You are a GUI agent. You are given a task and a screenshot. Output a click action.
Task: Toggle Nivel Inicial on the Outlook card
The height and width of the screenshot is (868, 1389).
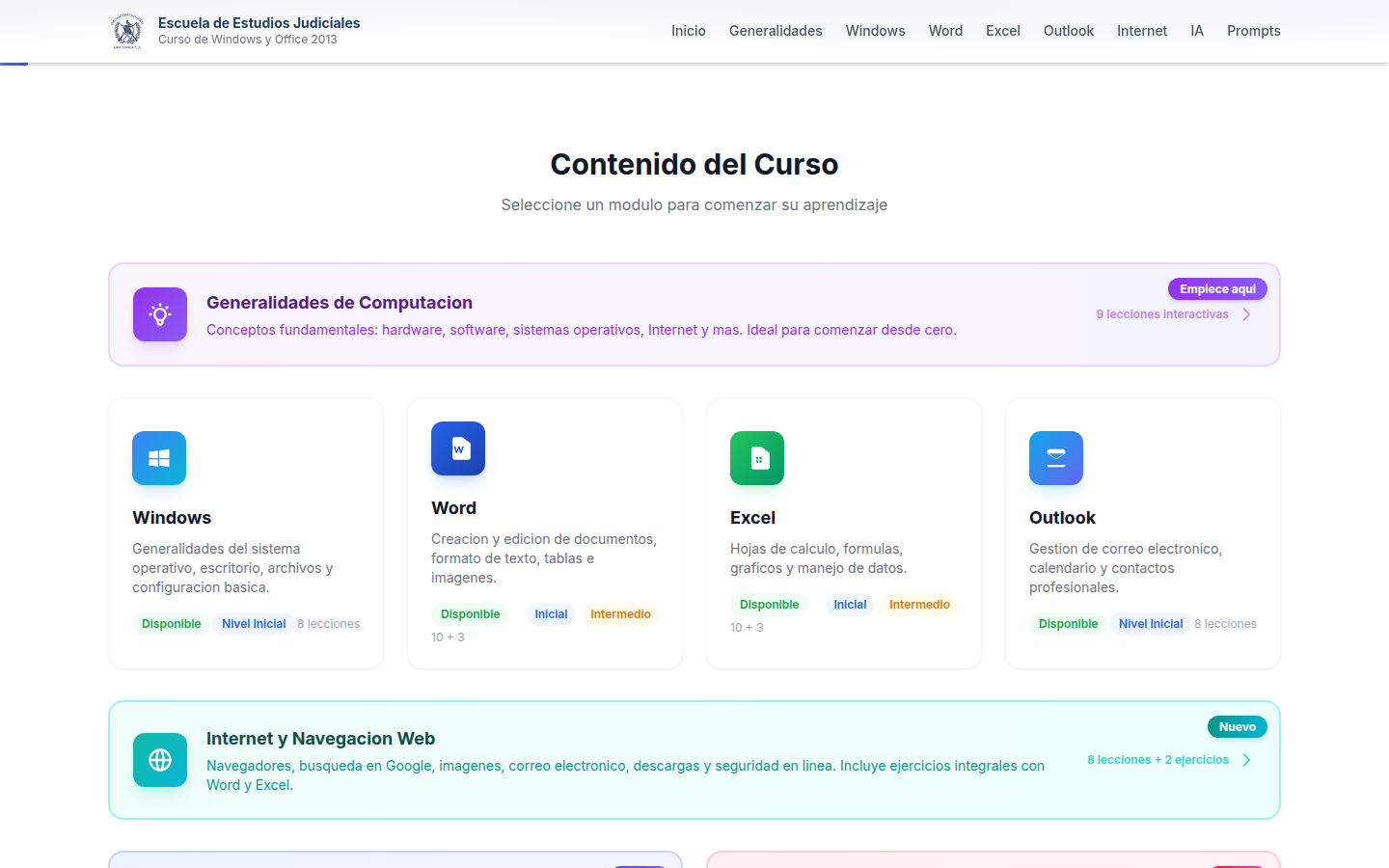point(1150,623)
